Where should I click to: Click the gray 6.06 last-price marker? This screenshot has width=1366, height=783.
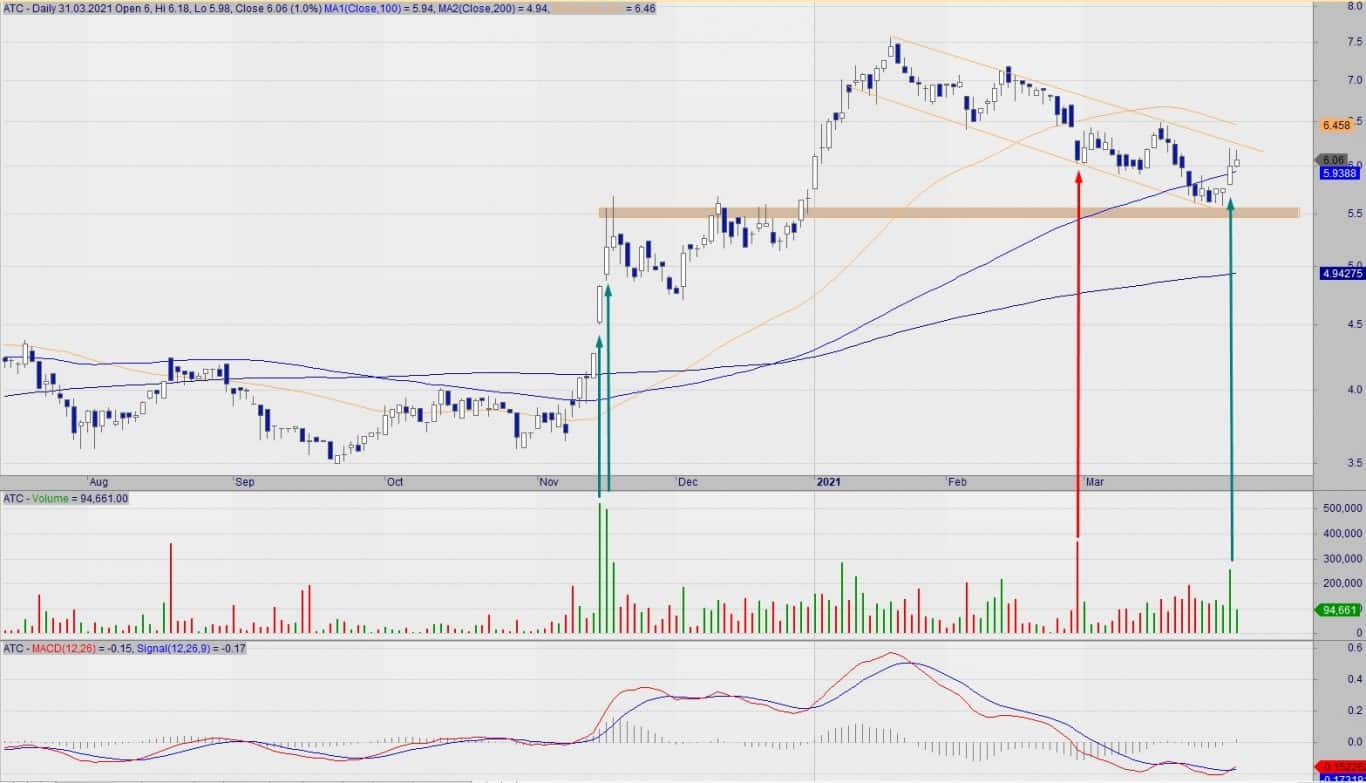click(x=1333, y=160)
